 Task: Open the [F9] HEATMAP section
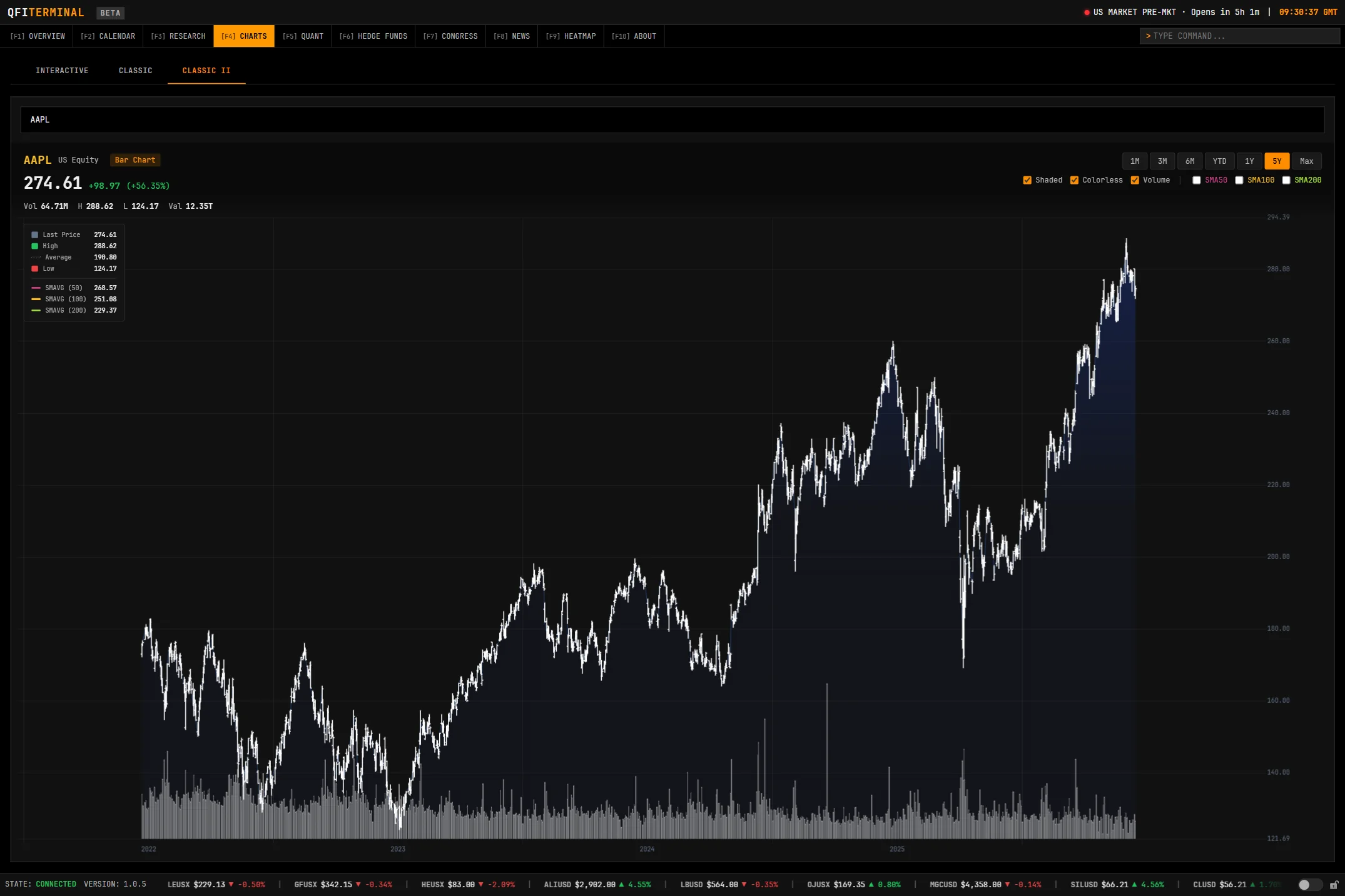point(570,36)
